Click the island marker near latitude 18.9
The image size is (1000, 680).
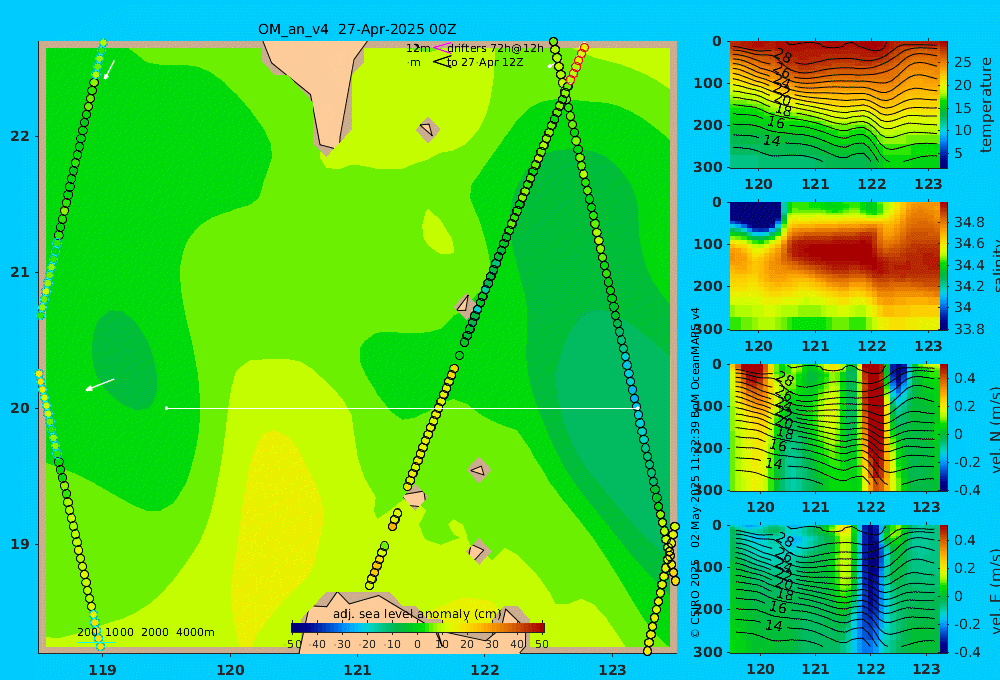point(478,551)
